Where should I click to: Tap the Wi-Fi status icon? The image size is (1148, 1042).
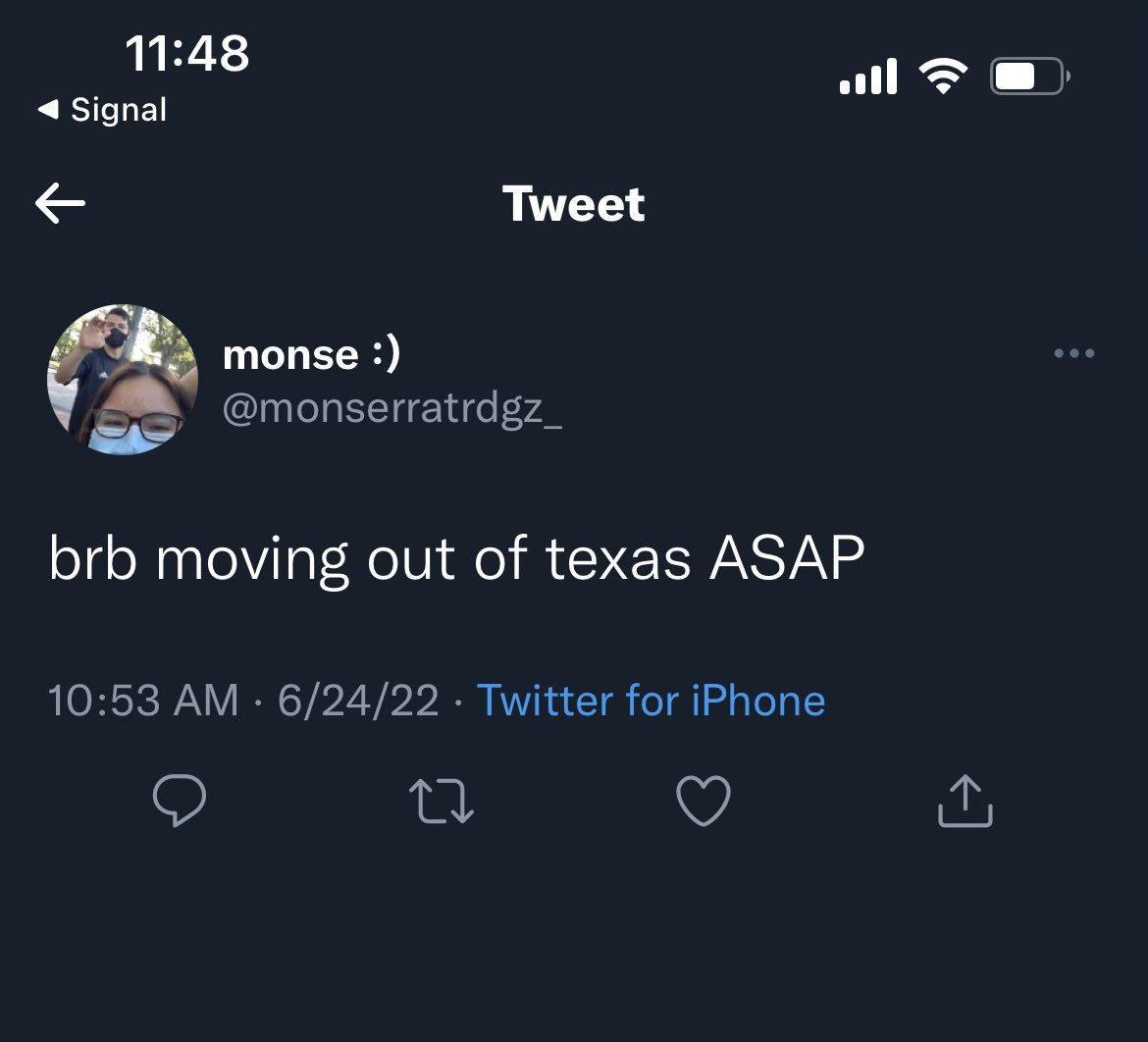click(943, 76)
